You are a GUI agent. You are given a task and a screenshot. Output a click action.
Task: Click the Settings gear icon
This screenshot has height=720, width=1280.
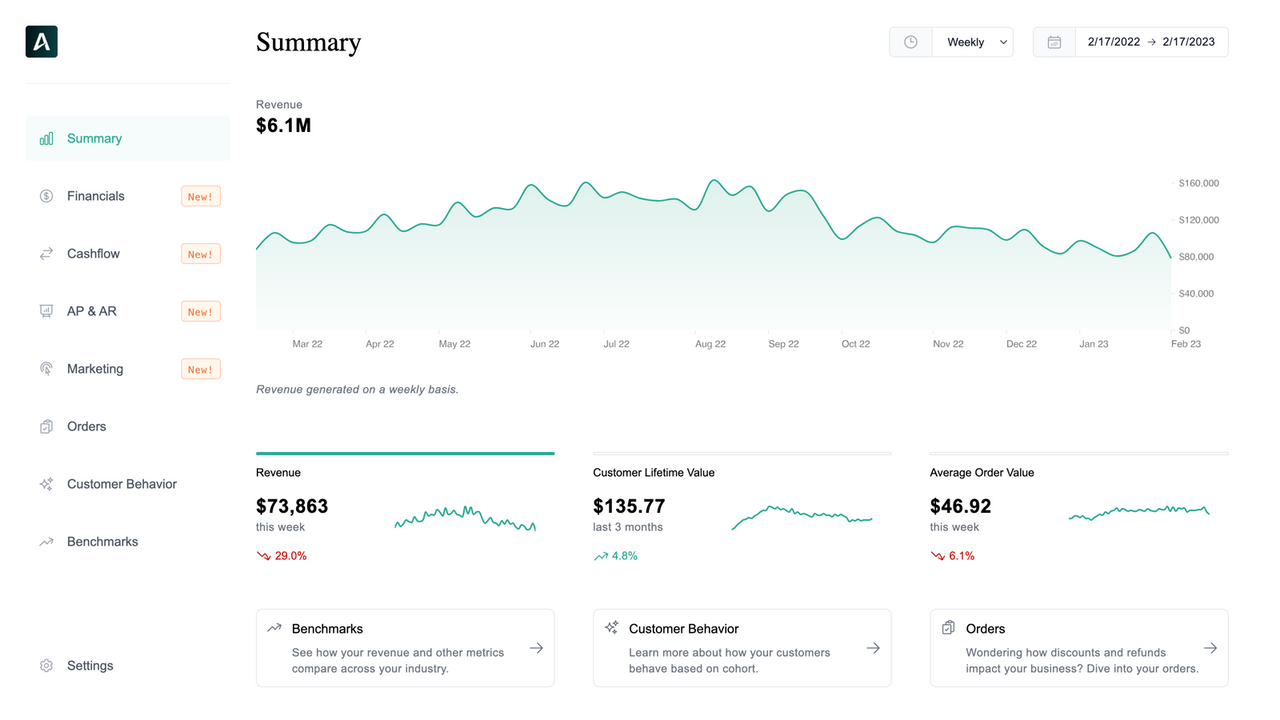46,666
